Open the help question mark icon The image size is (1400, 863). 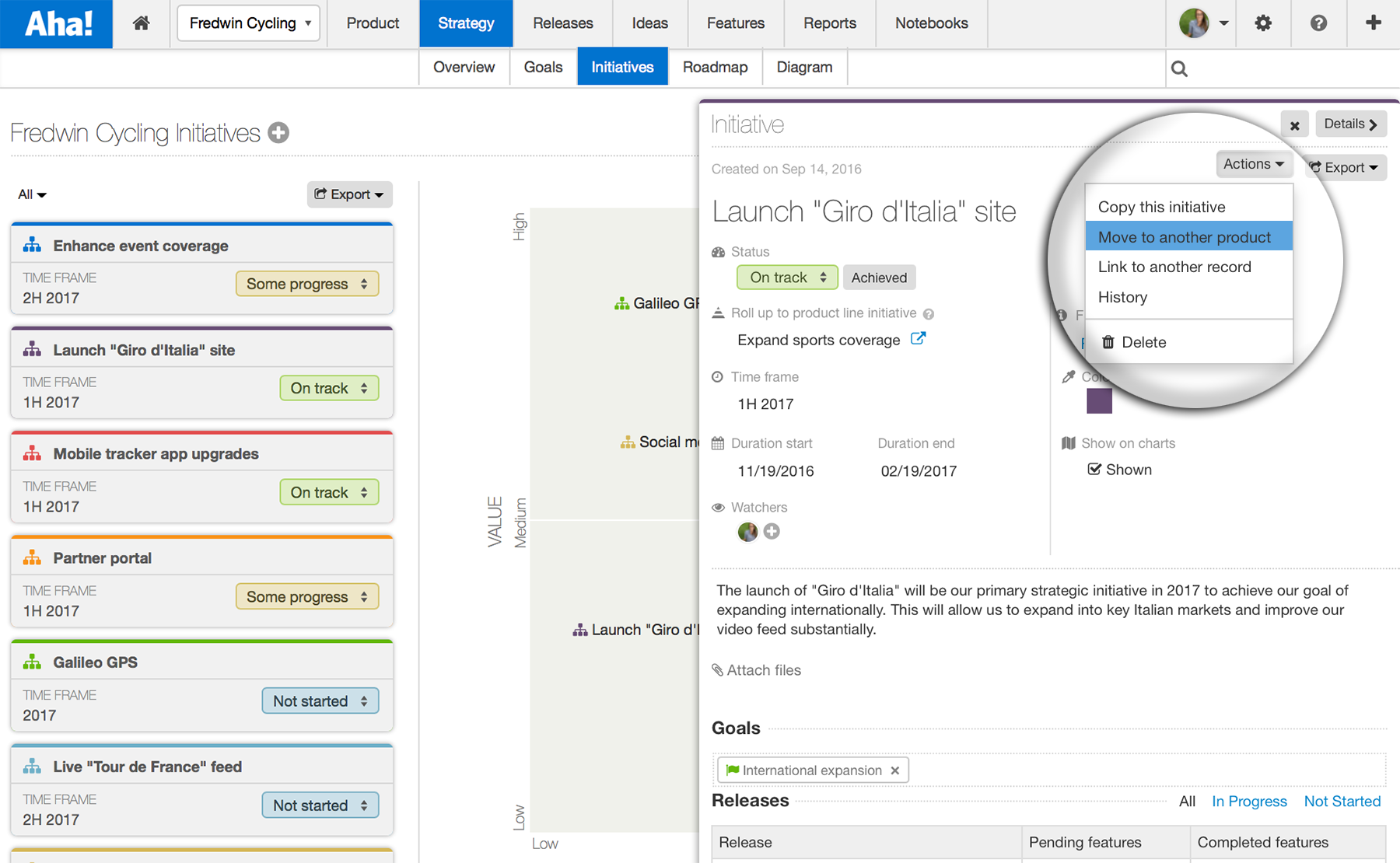[1318, 23]
